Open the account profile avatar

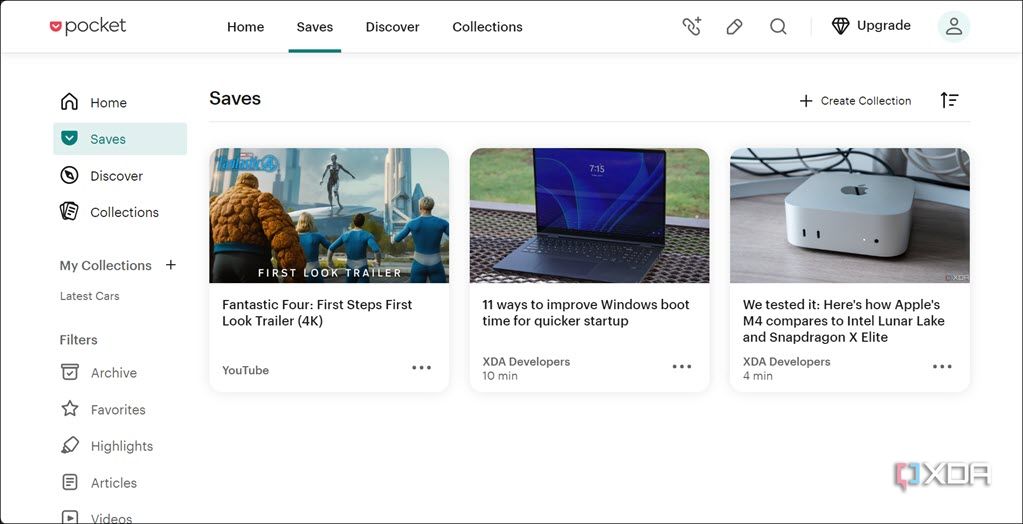954,26
